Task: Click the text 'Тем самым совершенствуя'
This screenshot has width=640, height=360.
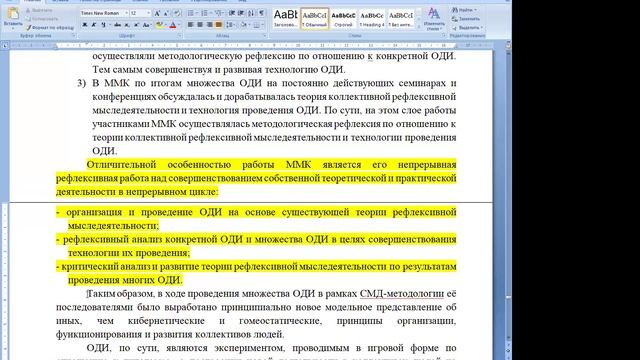Action: click(153, 69)
